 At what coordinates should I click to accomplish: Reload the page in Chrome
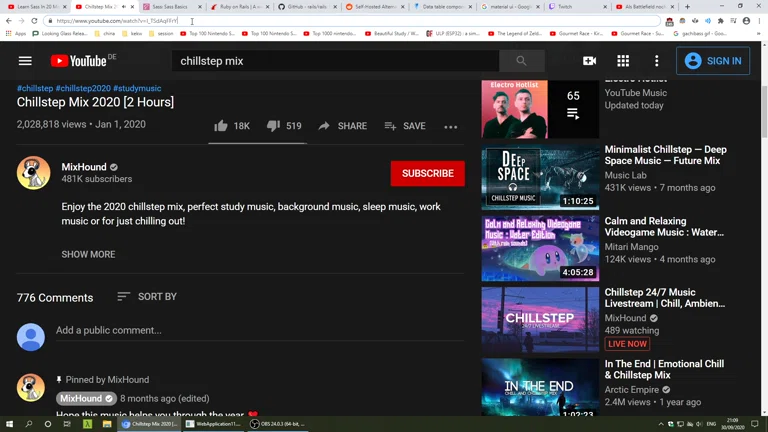pyautogui.click(x=34, y=21)
